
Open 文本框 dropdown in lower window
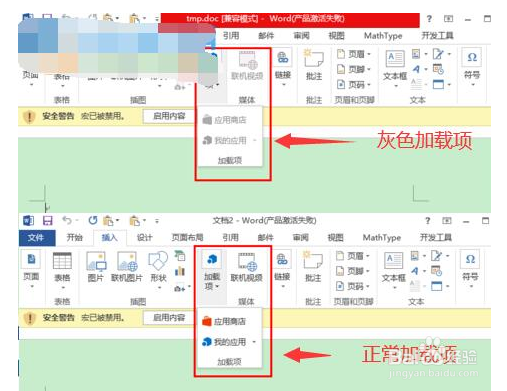click(x=394, y=270)
